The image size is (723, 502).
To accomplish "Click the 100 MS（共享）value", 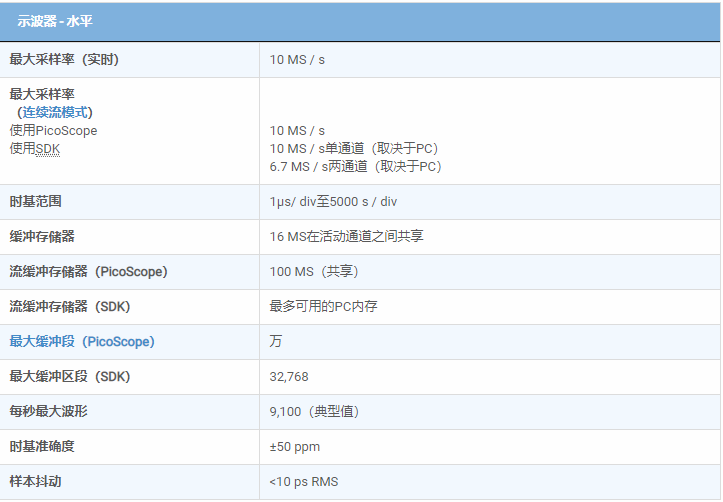I will pyautogui.click(x=314, y=272).
